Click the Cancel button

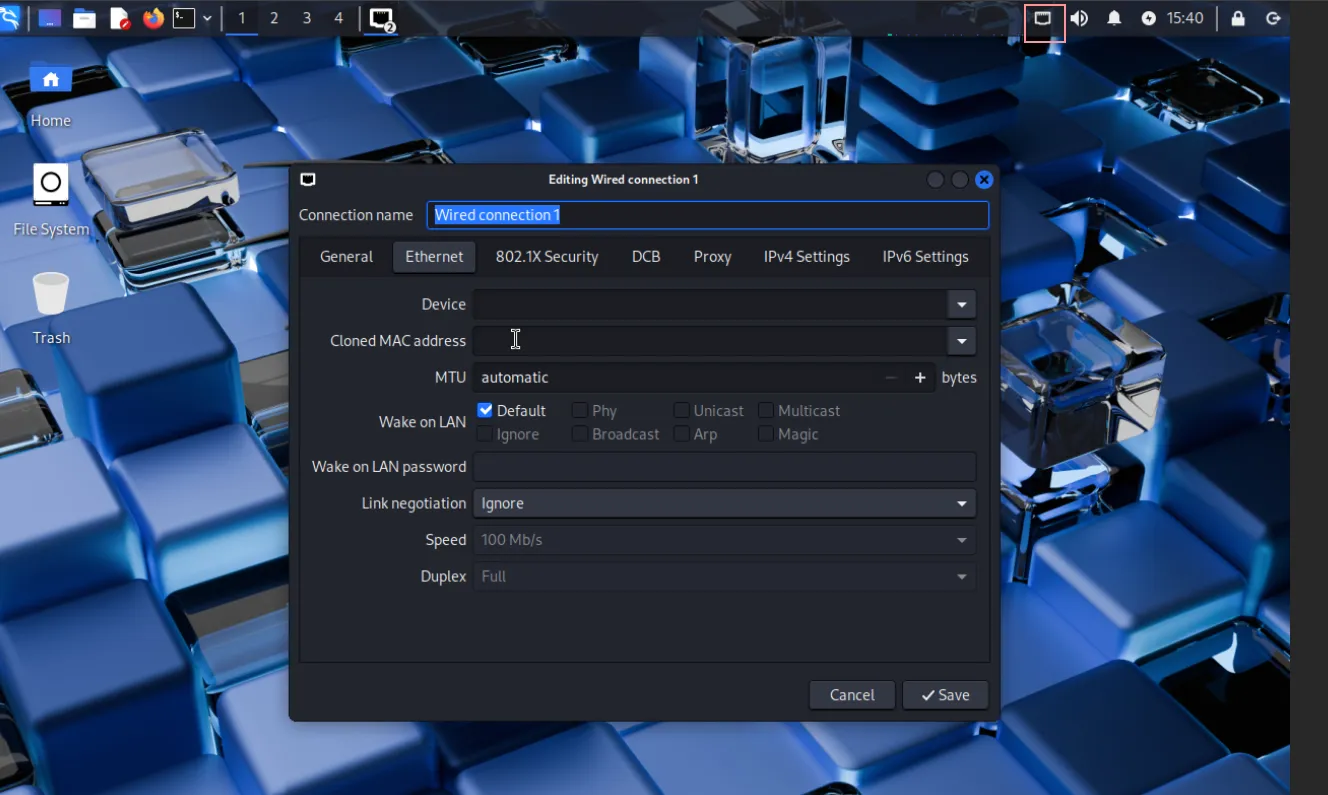click(852, 695)
